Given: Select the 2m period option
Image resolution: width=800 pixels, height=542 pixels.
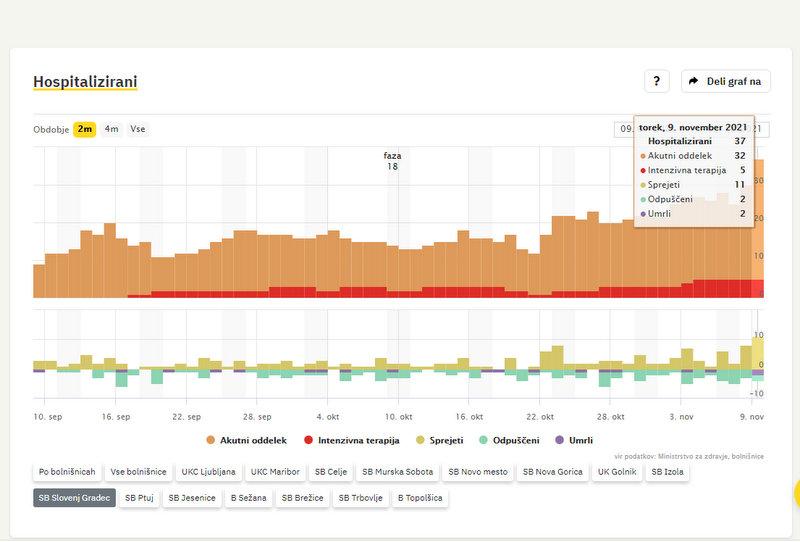Looking at the screenshot, I should (85, 129).
